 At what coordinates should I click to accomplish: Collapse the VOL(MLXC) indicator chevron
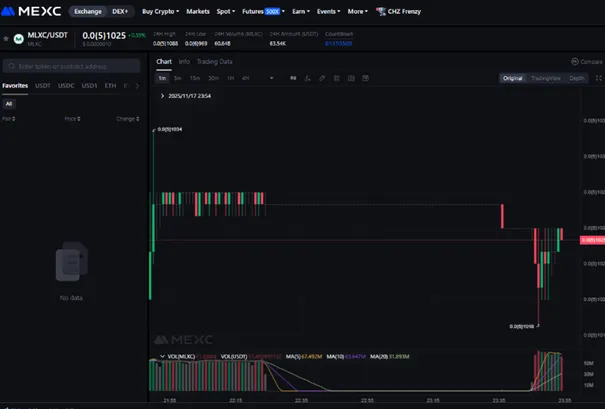click(162, 357)
